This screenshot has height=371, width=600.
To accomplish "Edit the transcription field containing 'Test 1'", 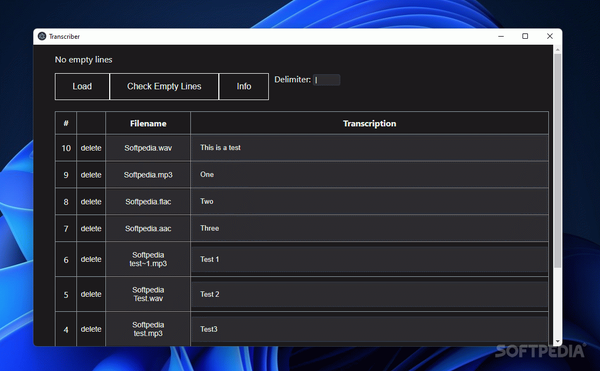I will click(x=369, y=259).
